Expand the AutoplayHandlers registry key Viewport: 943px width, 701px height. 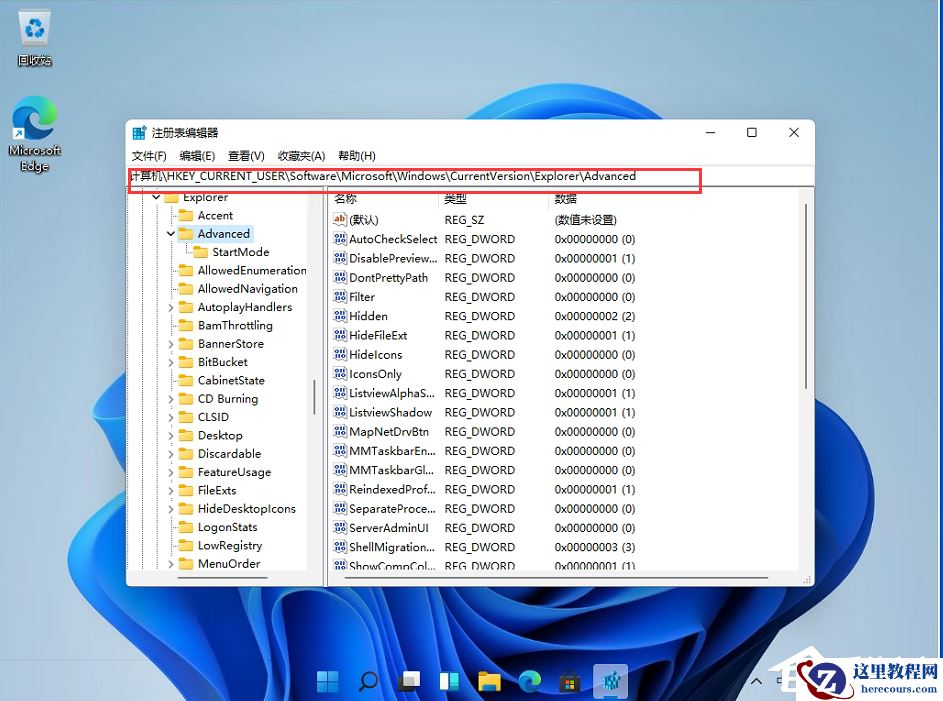pos(173,307)
